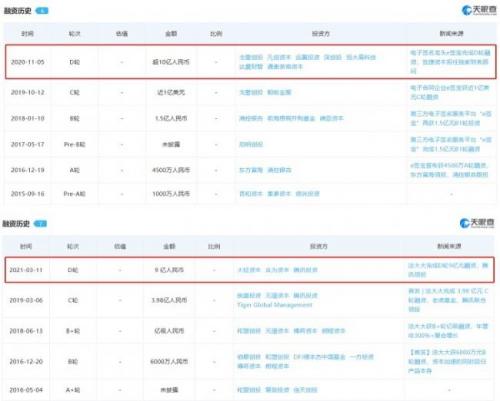Click the sole investor link in 2017-05-17 Pre-B row
The width and height of the screenshot is (500, 401).
251,144
